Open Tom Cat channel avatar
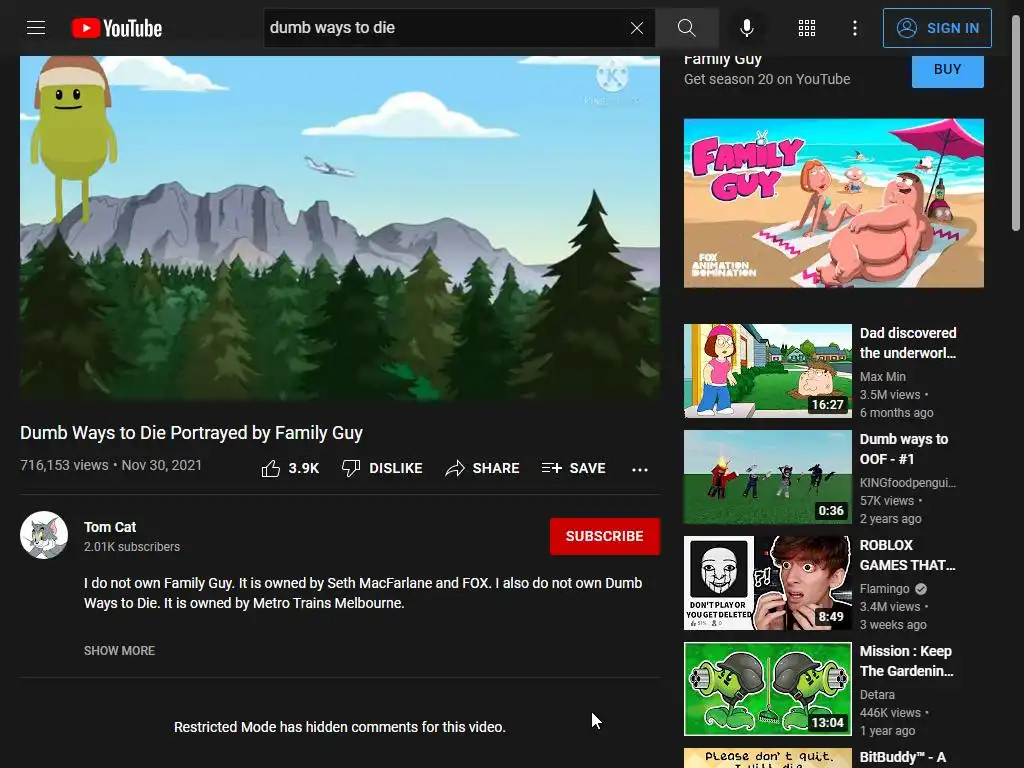 pyautogui.click(x=44, y=535)
